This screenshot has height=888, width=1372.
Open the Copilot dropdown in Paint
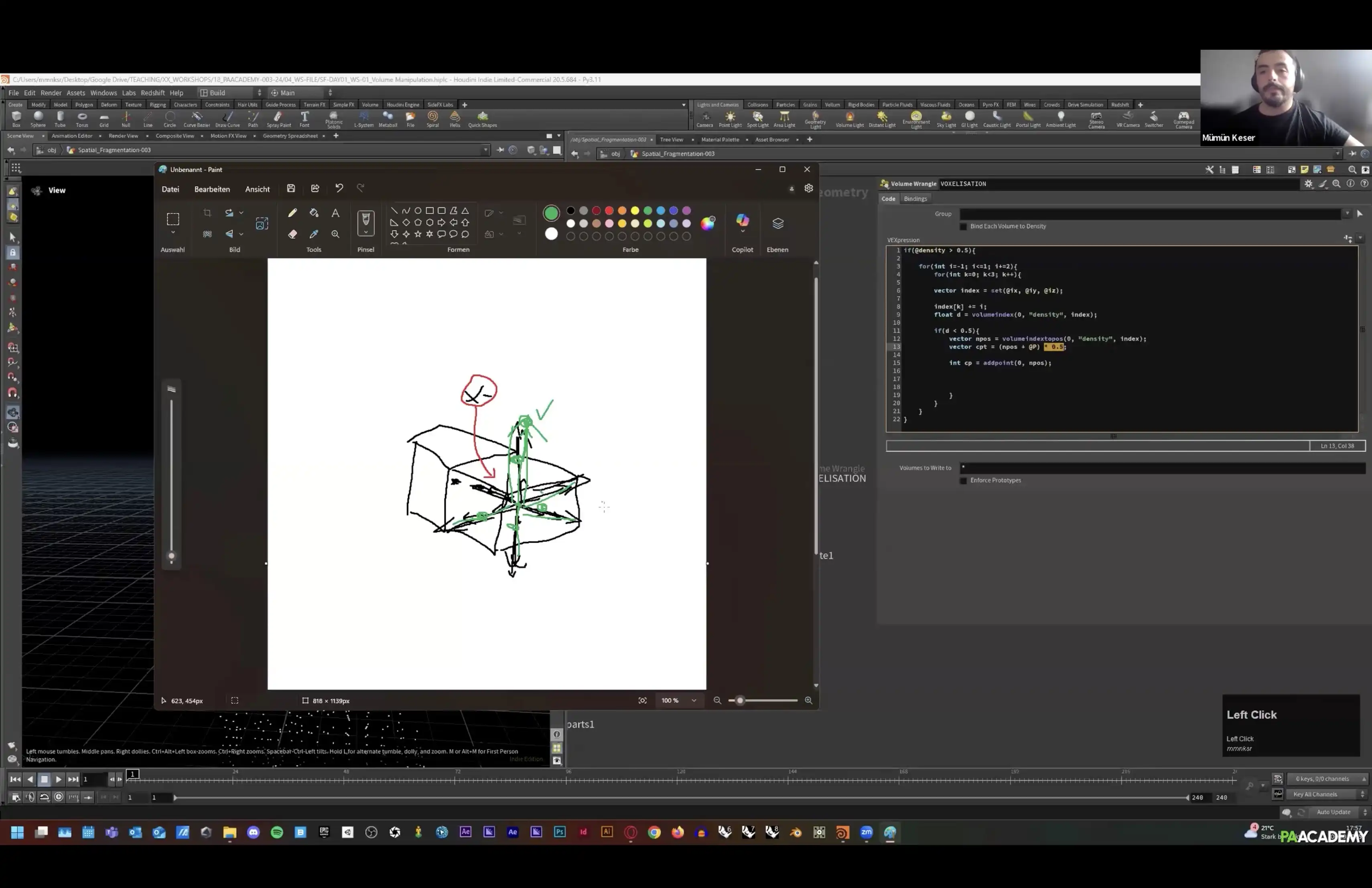coord(743,232)
